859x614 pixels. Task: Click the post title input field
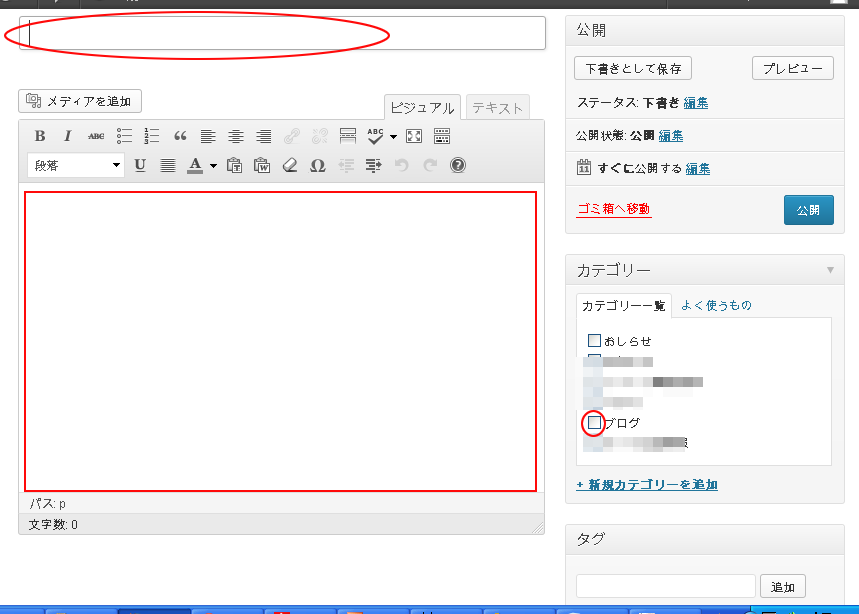coord(282,33)
